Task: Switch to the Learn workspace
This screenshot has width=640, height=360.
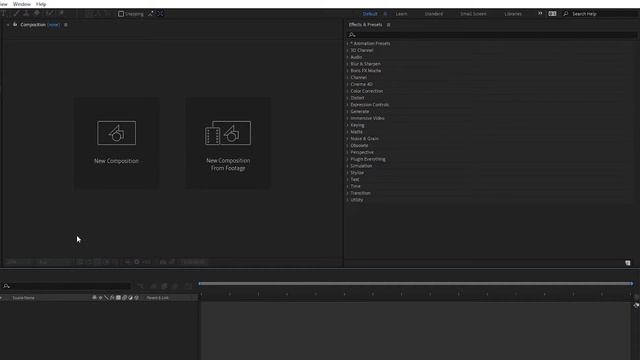Action: tap(401, 14)
